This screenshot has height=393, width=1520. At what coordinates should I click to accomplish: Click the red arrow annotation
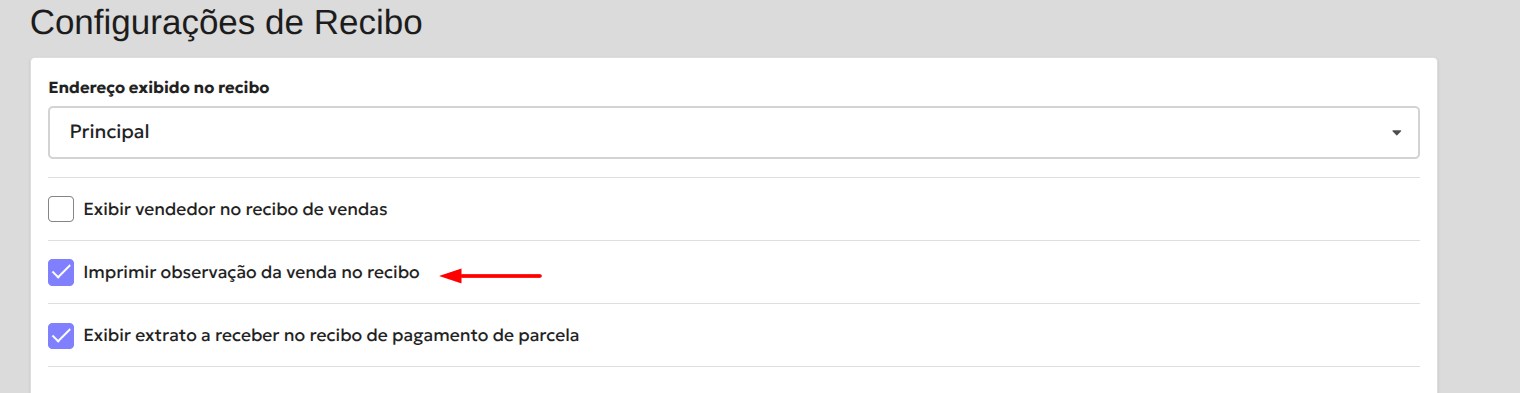tap(491, 275)
